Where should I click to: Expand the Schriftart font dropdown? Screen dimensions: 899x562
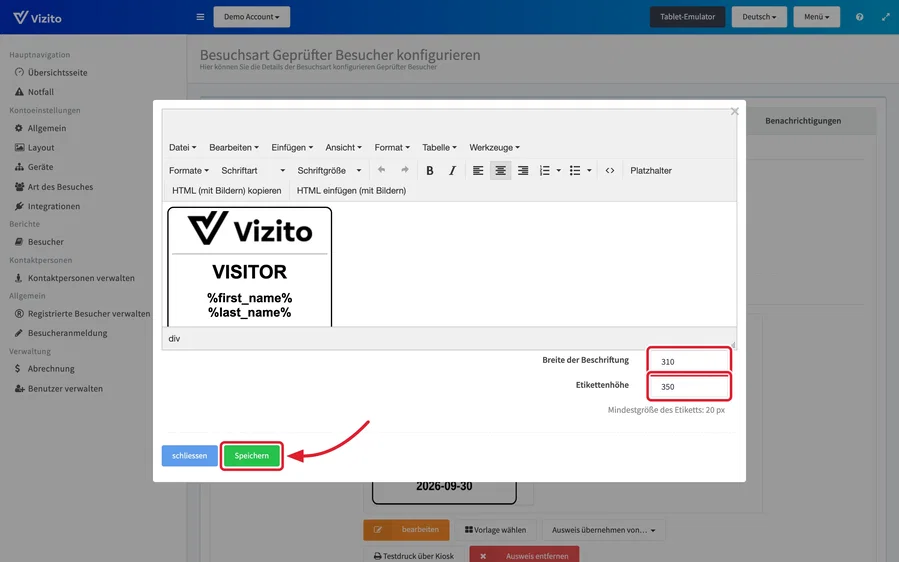pos(253,170)
